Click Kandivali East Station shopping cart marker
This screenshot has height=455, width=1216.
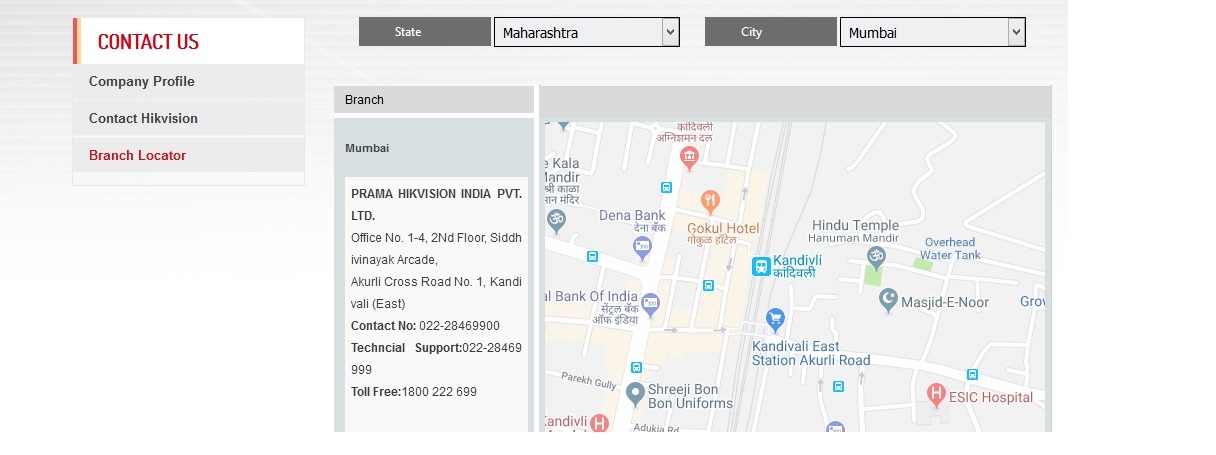pyautogui.click(x=774, y=319)
